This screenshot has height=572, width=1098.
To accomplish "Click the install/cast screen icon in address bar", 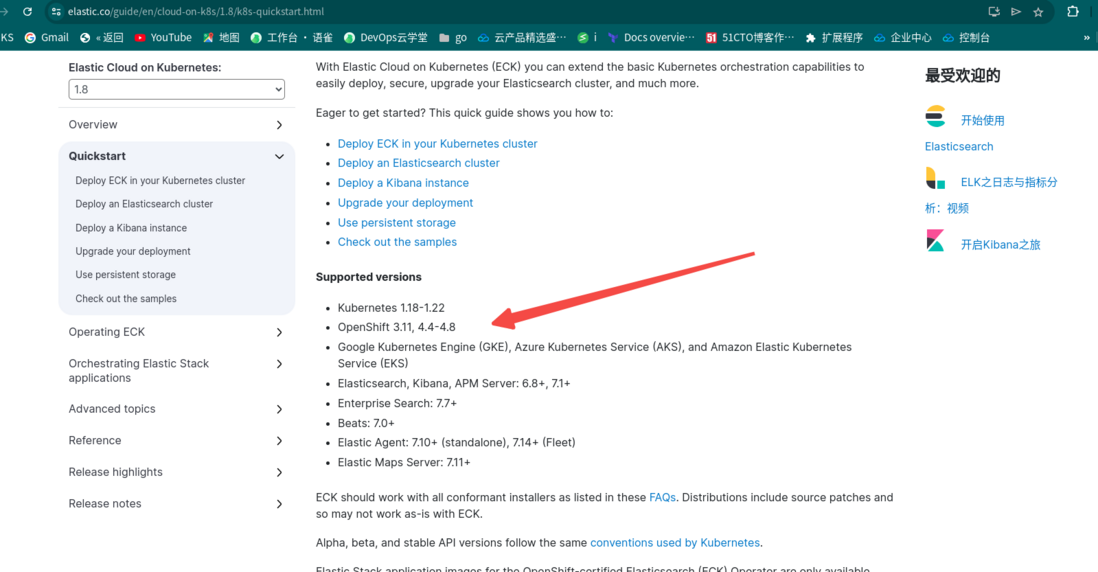I will pyautogui.click(x=994, y=12).
